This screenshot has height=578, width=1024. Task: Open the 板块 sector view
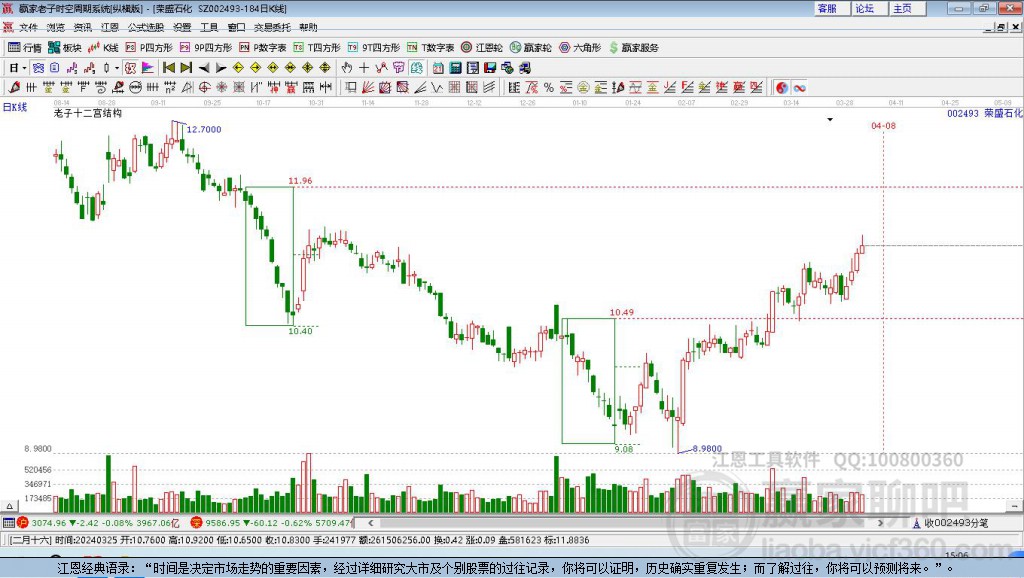pyautogui.click(x=64, y=48)
